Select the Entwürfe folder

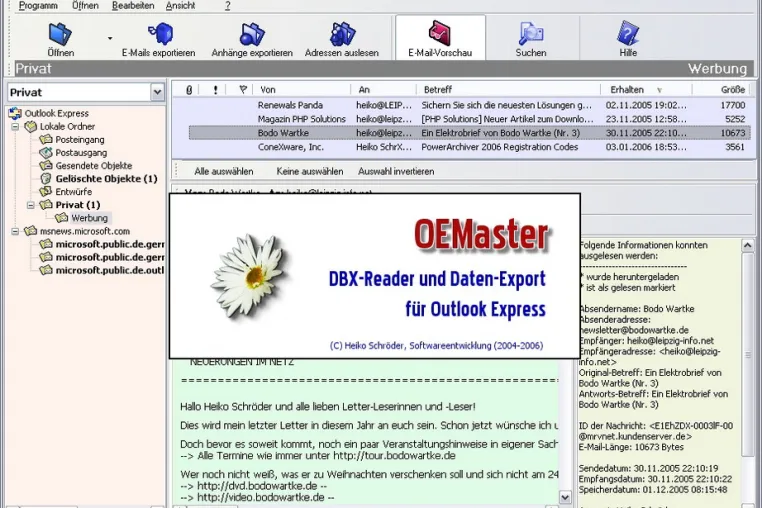coord(73,192)
